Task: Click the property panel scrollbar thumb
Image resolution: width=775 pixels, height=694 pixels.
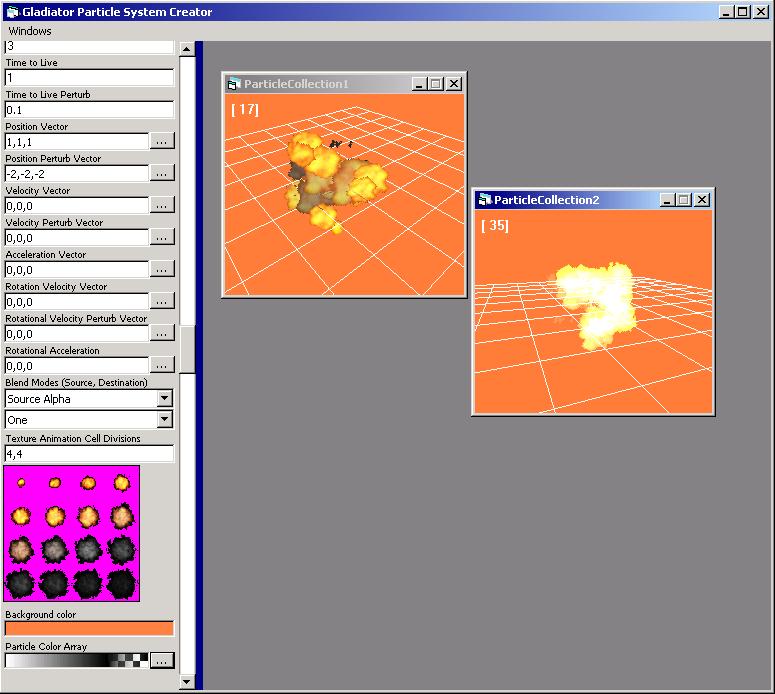Action: (x=186, y=349)
